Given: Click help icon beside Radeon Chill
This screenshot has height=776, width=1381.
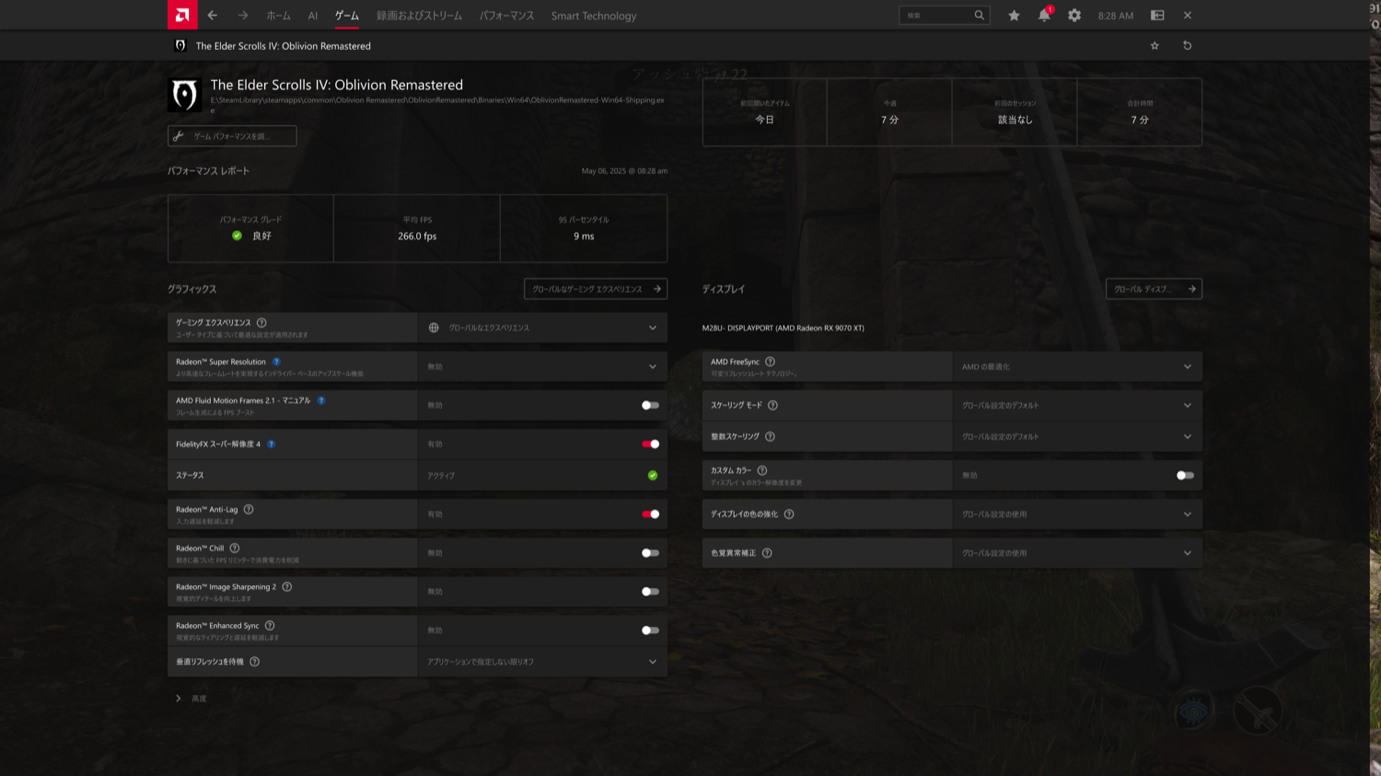Looking at the screenshot, I should tap(235, 548).
